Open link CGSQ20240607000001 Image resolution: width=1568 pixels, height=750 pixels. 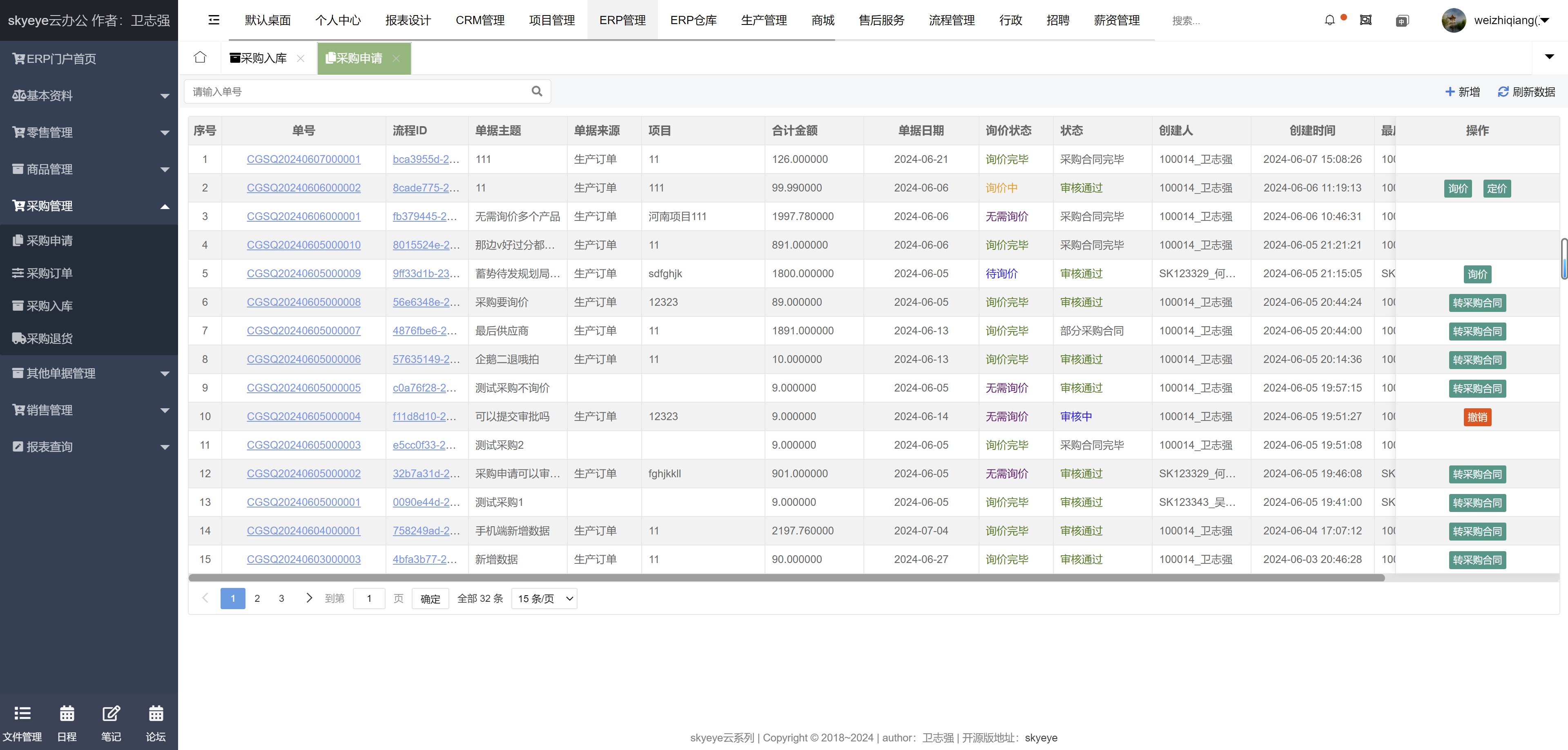303,159
